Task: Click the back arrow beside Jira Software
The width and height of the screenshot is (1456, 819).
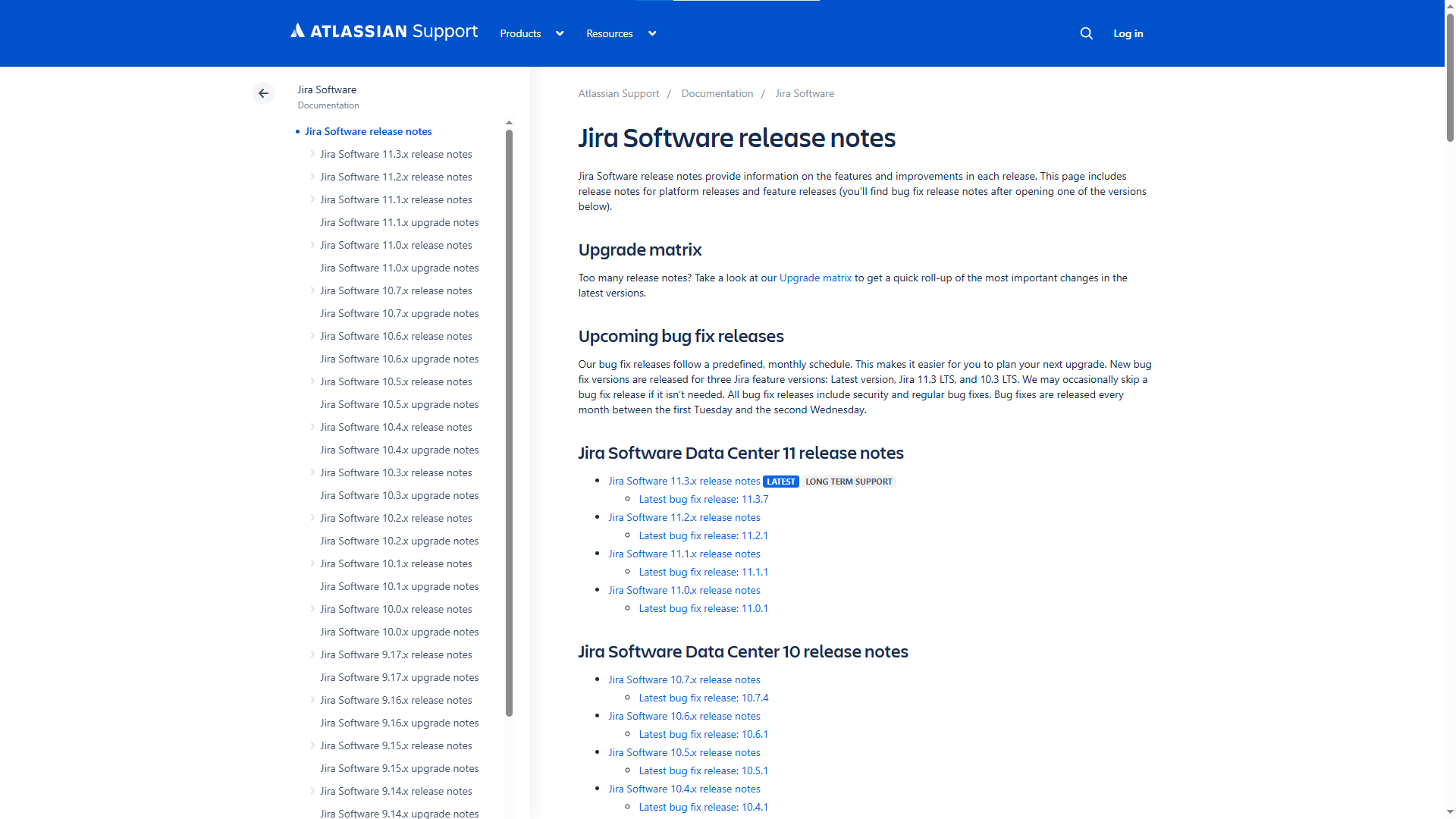Action: coord(263,93)
